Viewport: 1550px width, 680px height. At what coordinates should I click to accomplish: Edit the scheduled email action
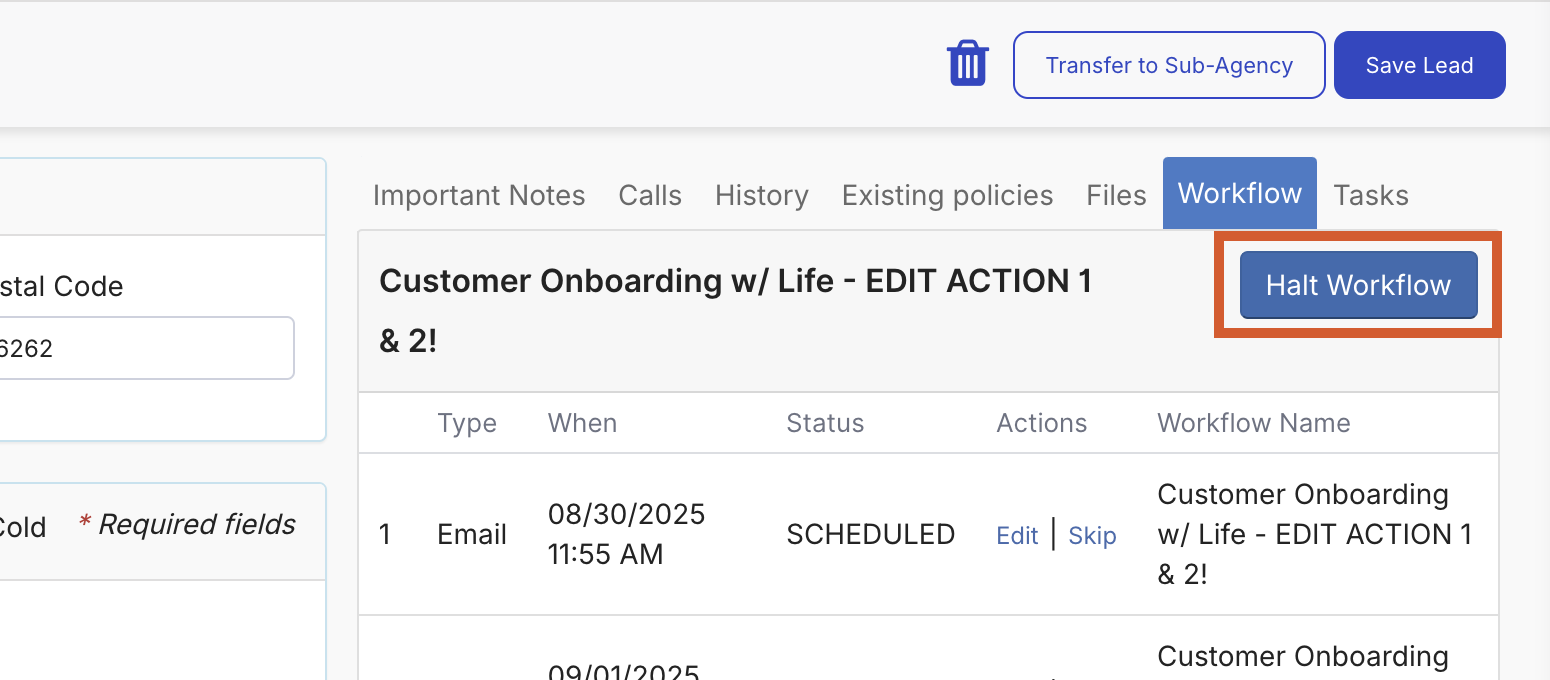click(x=1017, y=535)
